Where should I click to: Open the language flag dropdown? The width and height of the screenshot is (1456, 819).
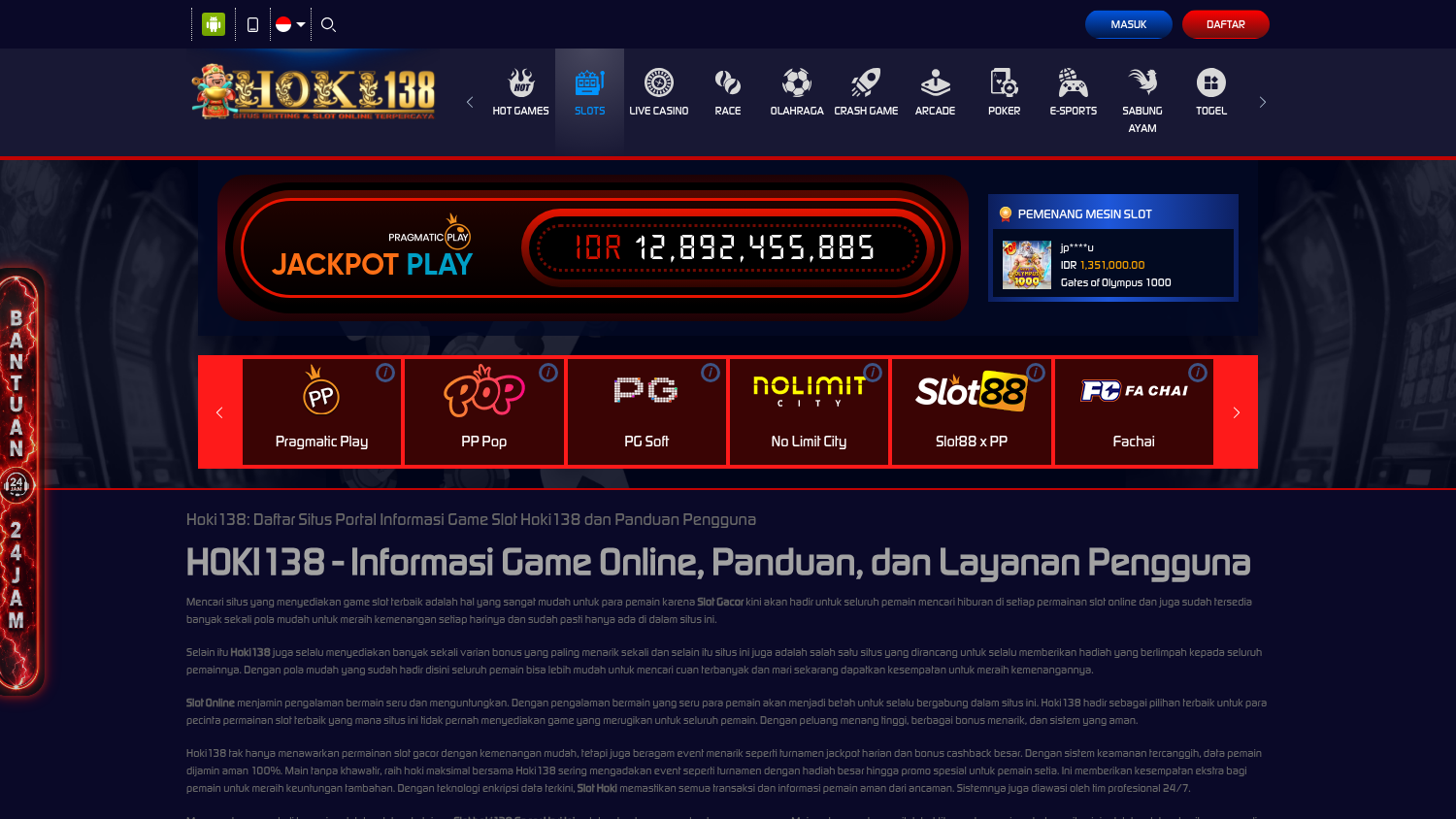tap(290, 24)
